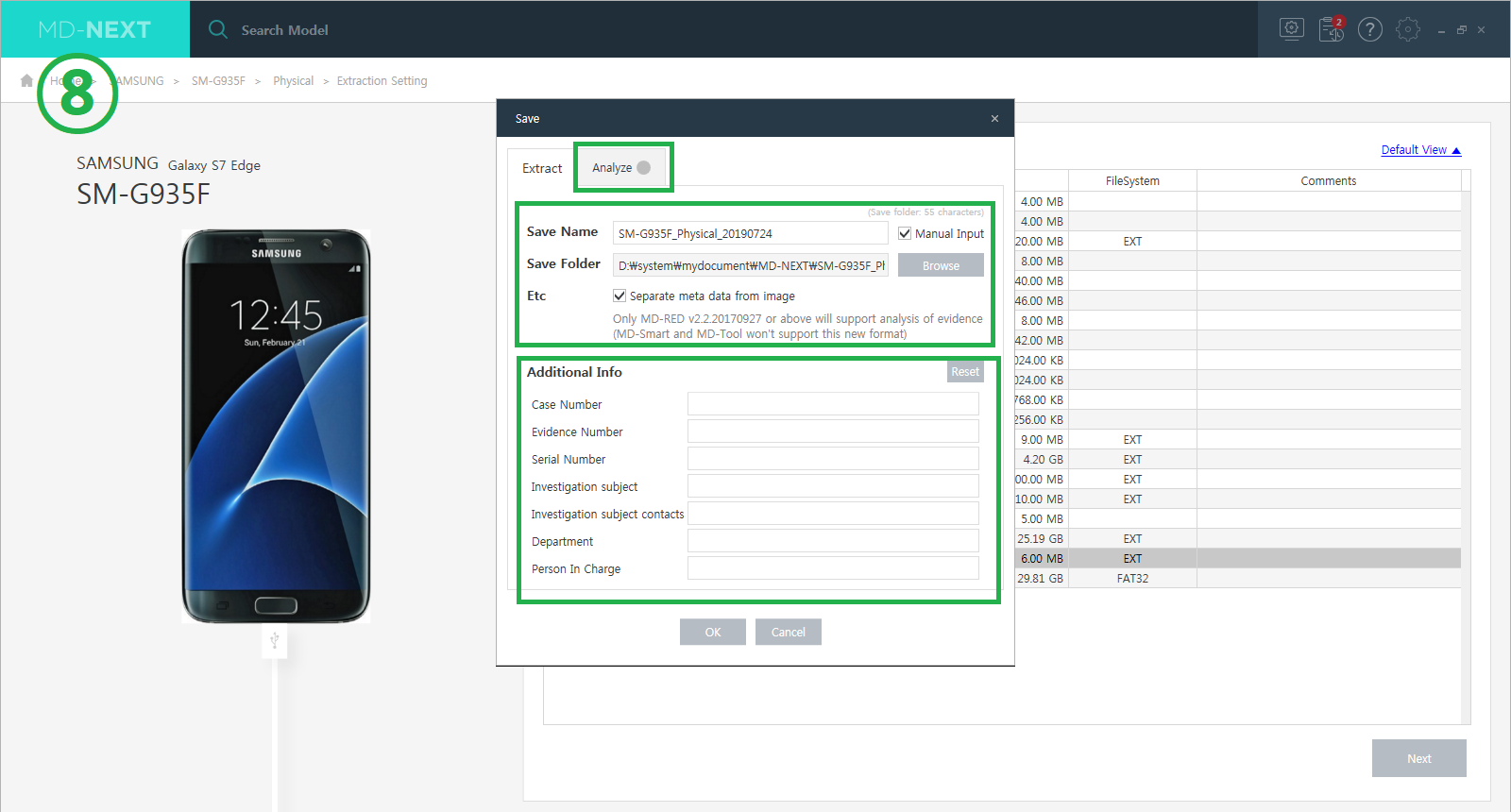Collapse the Default View expander
The image size is (1511, 812).
click(1420, 149)
